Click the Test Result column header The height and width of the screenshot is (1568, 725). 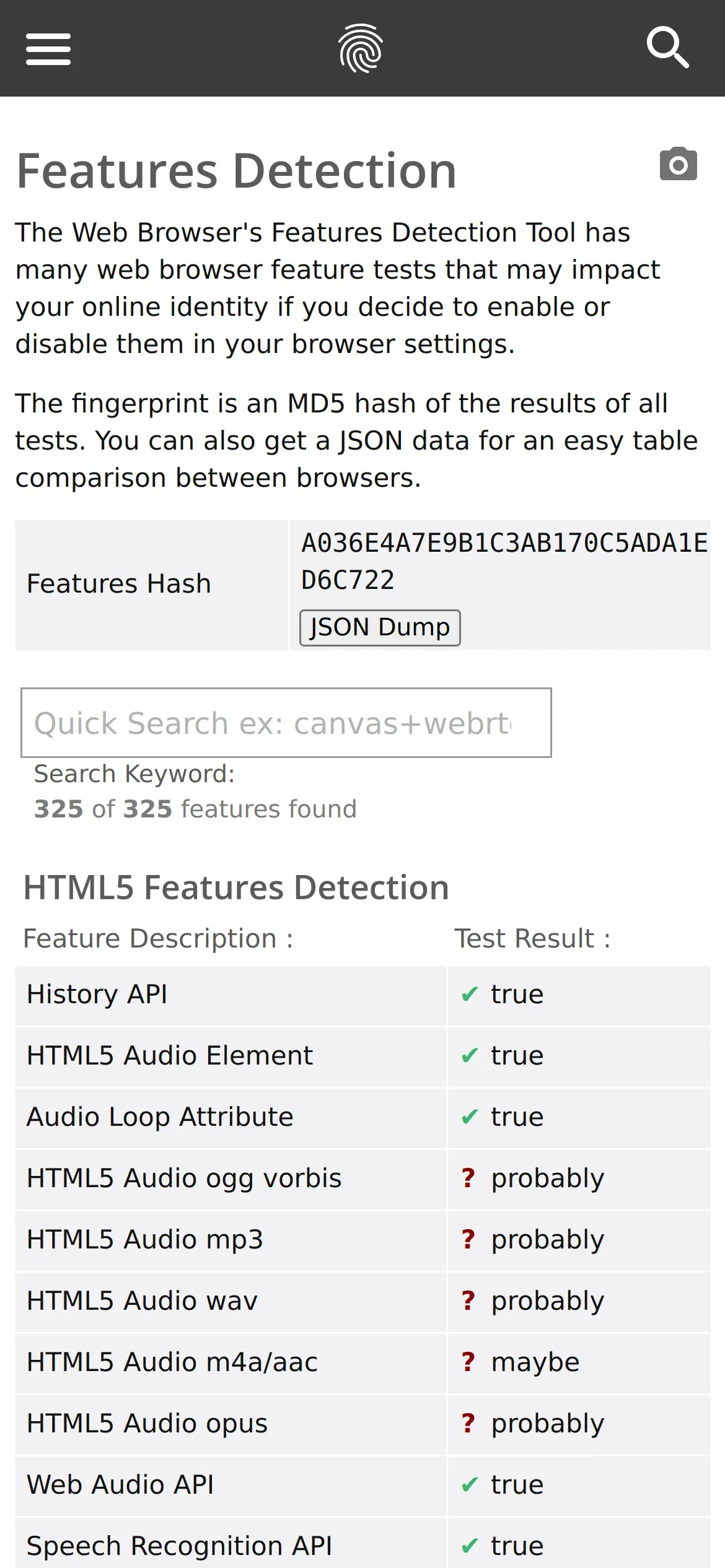coord(532,939)
